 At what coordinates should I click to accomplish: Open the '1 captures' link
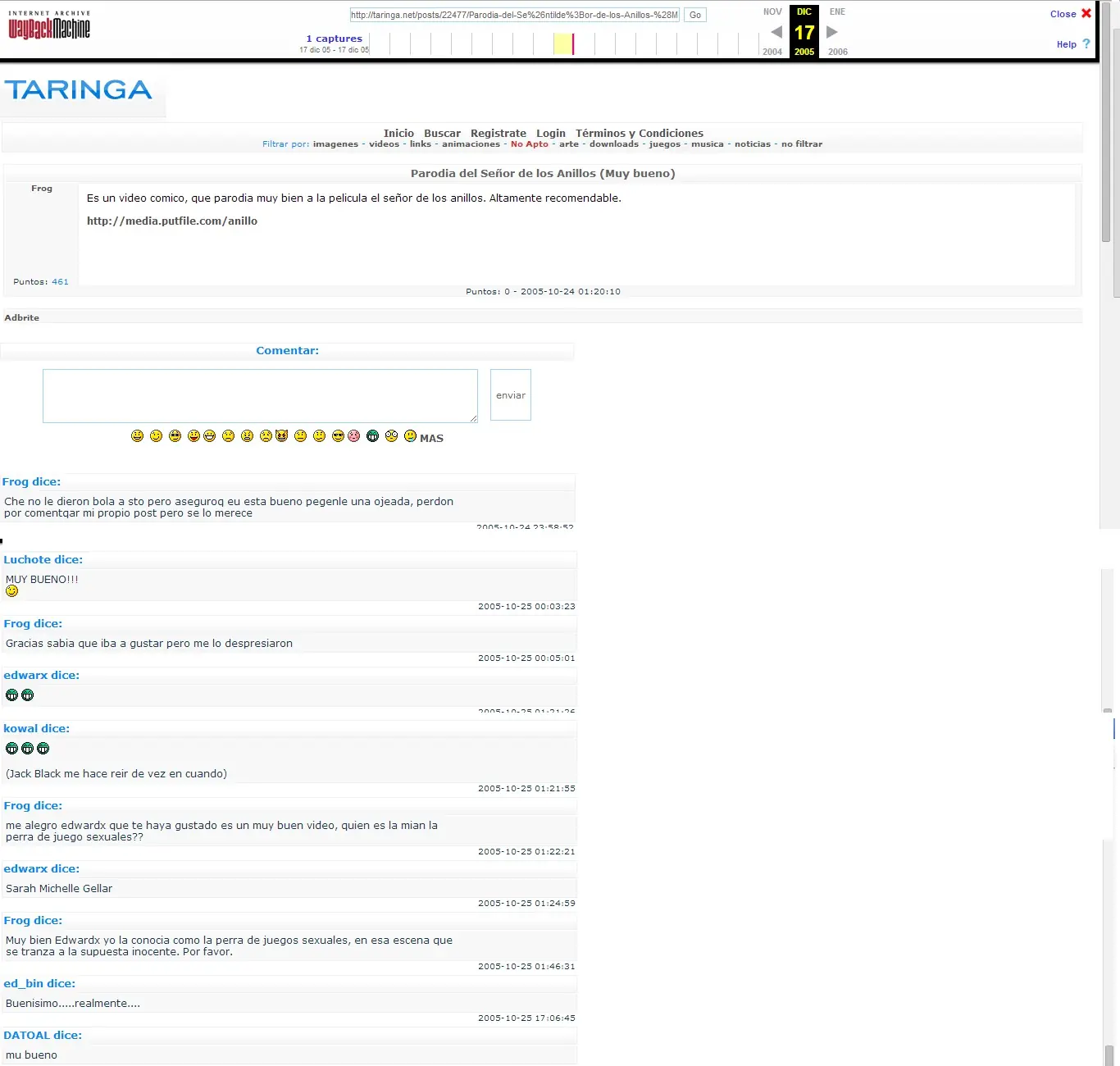point(334,39)
